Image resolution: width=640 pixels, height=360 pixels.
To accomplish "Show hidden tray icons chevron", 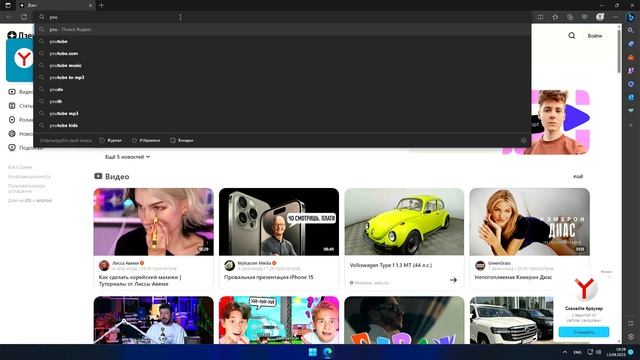I will pos(565,352).
